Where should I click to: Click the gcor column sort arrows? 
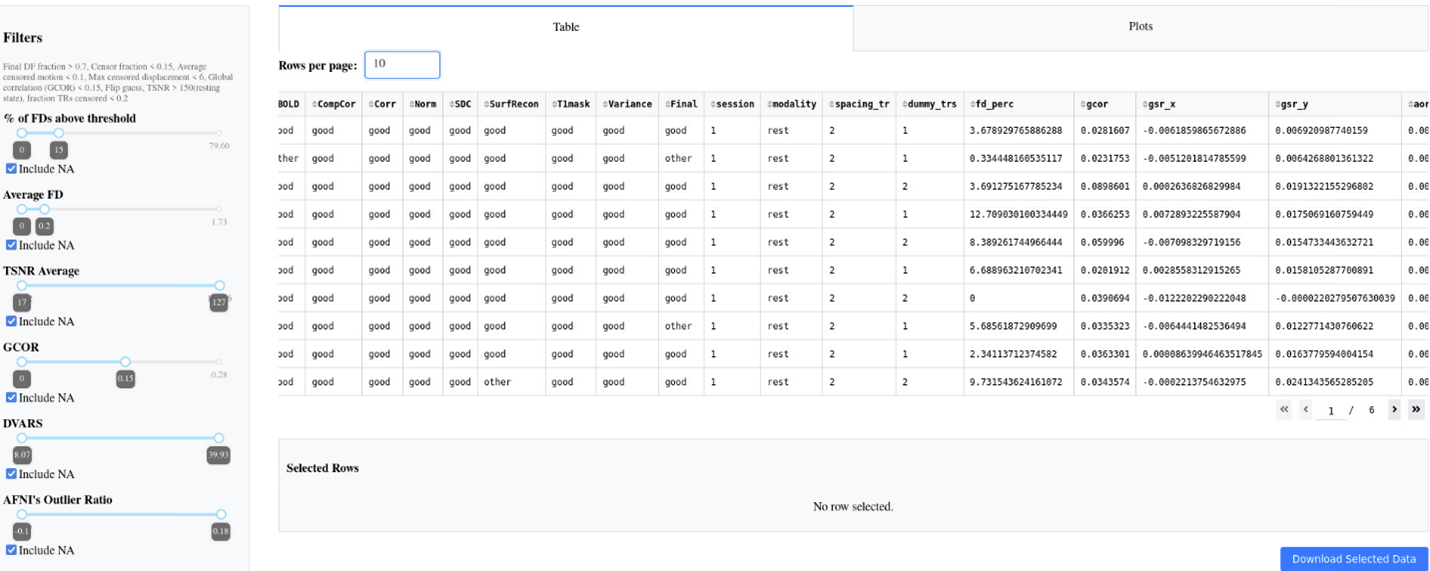pos(1083,104)
